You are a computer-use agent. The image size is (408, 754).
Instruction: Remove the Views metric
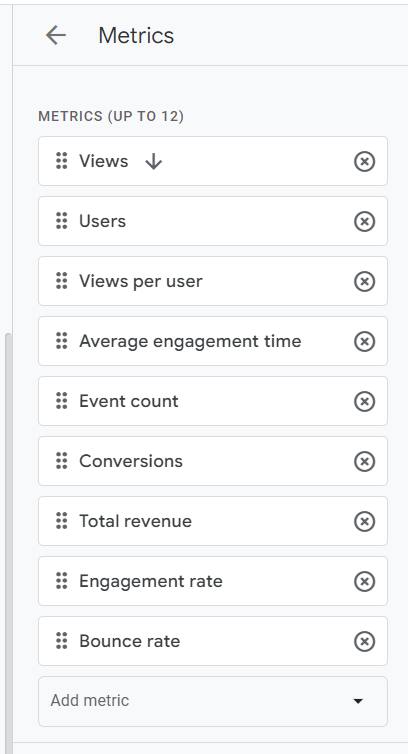(364, 161)
